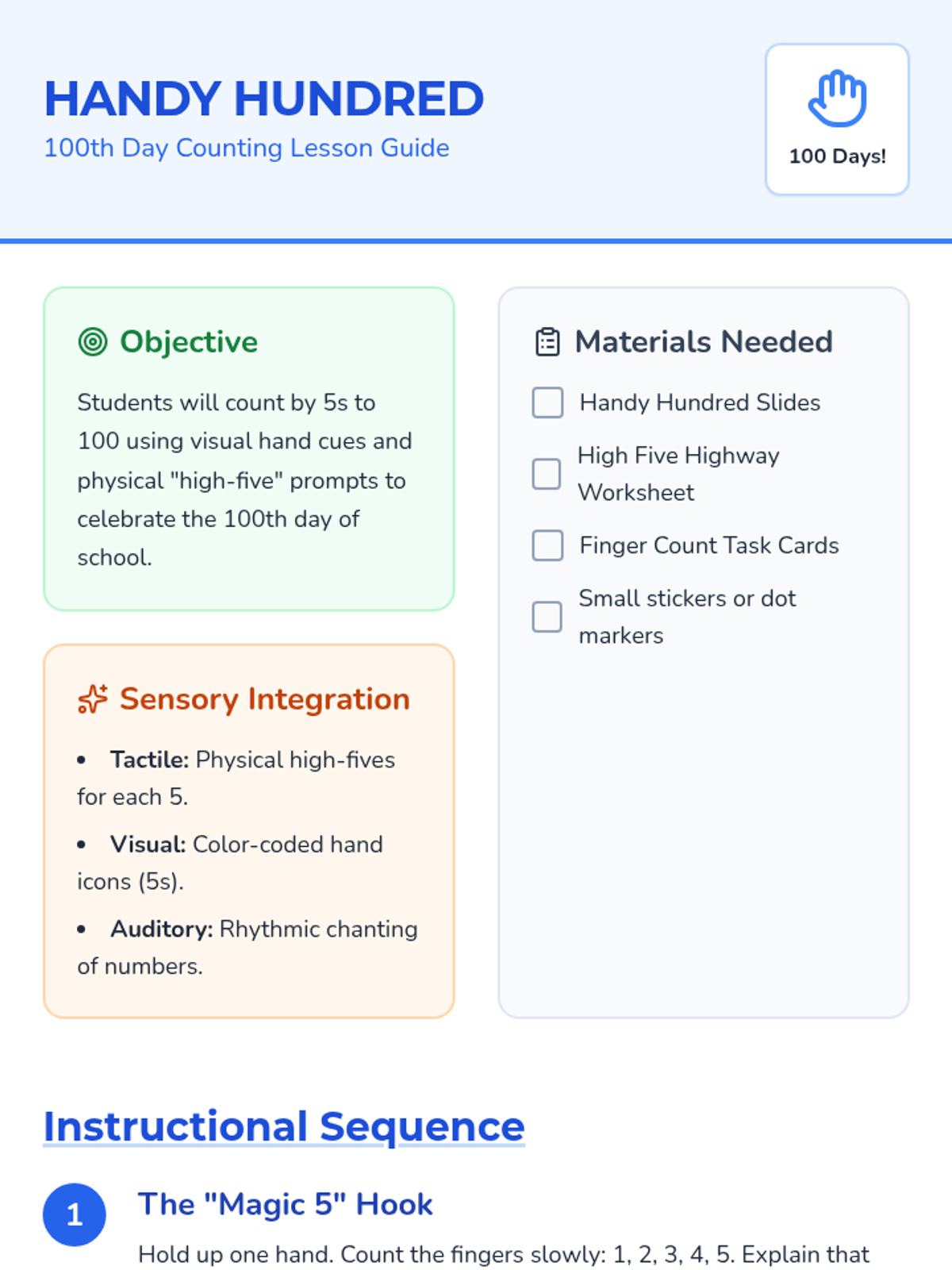Tick the High Five Highway Worksheet checkbox
The width and height of the screenshot is (952, 1270).
[x=547, y=474]
